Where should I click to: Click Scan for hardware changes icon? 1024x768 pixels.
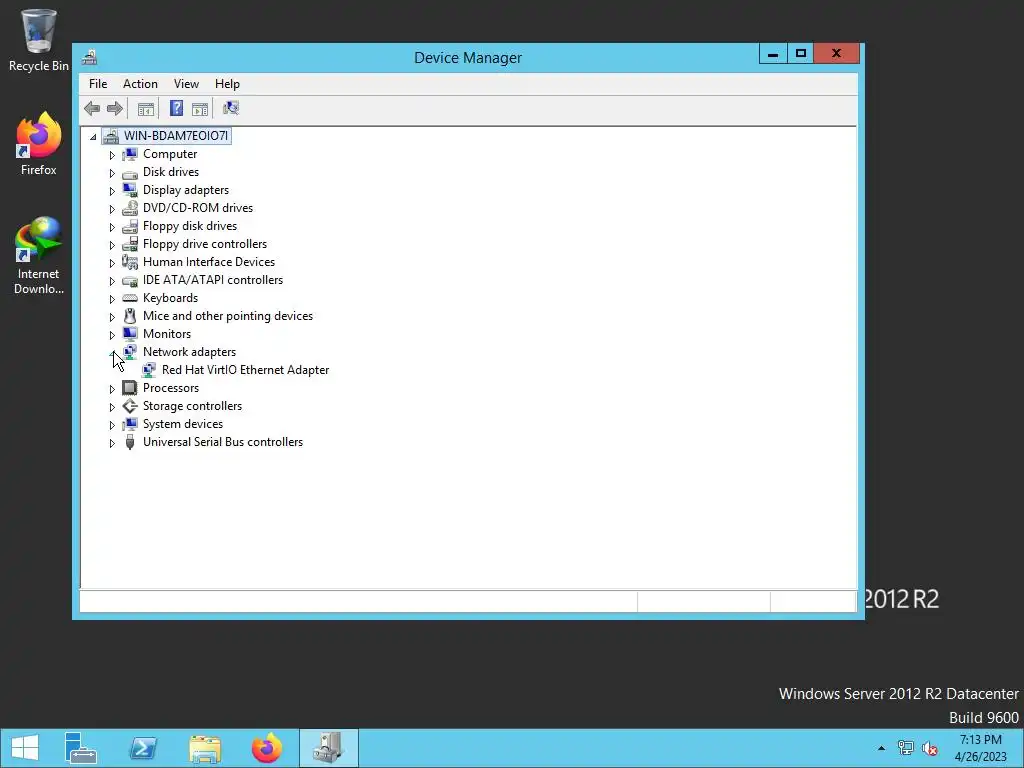[231, 108]
